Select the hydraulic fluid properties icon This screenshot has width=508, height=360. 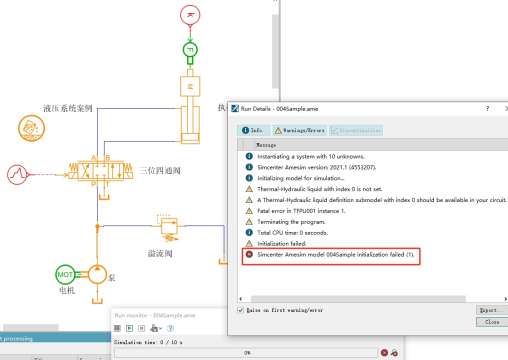pyautogui.click(x=31, y=128)
